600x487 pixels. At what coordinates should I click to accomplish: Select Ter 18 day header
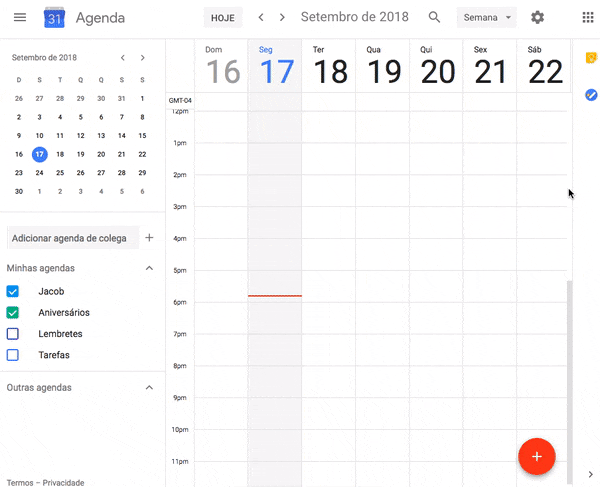click(330, 66)
